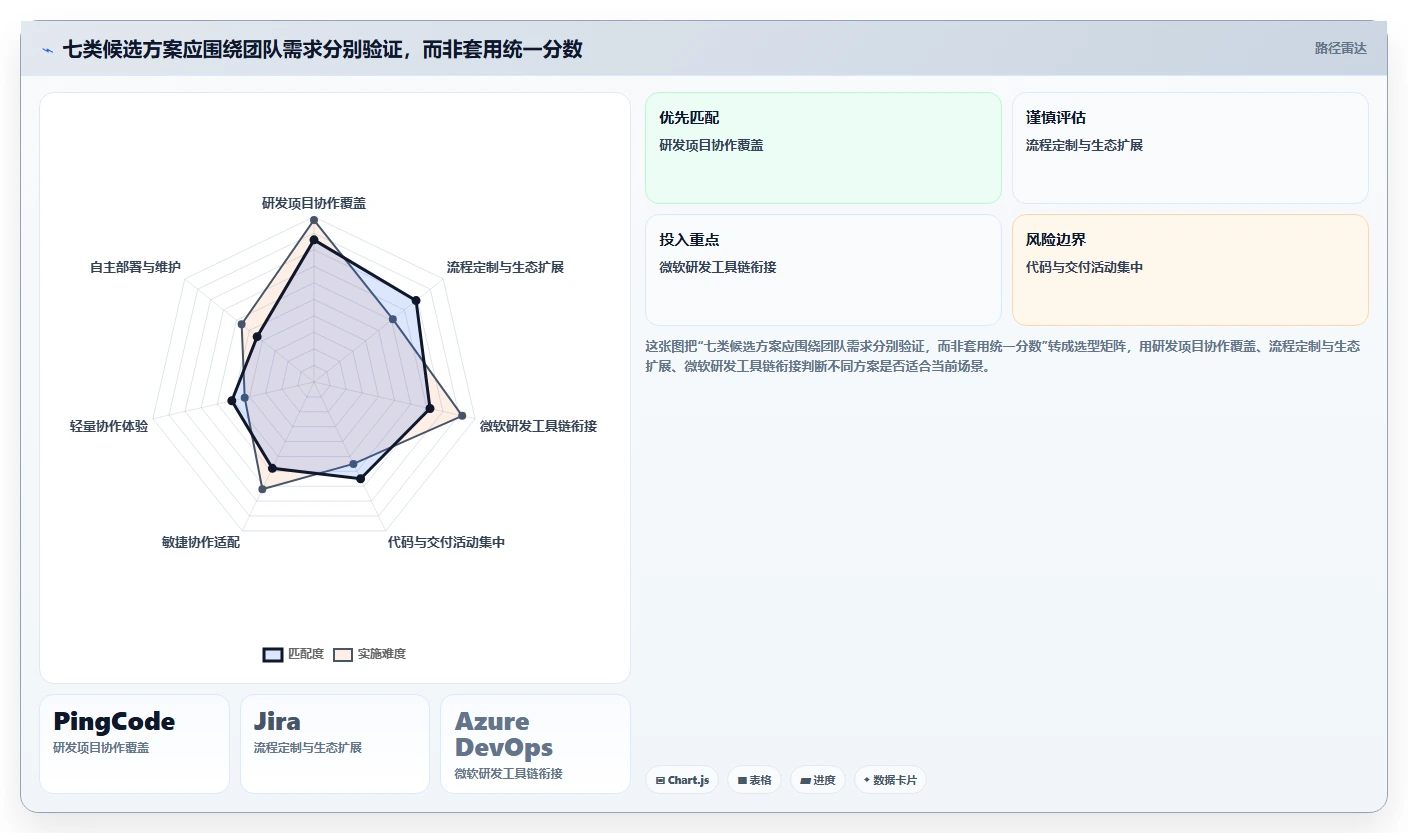Click the 实施难度 data point on 自主部署与维护 axis

tap(241, 324)
